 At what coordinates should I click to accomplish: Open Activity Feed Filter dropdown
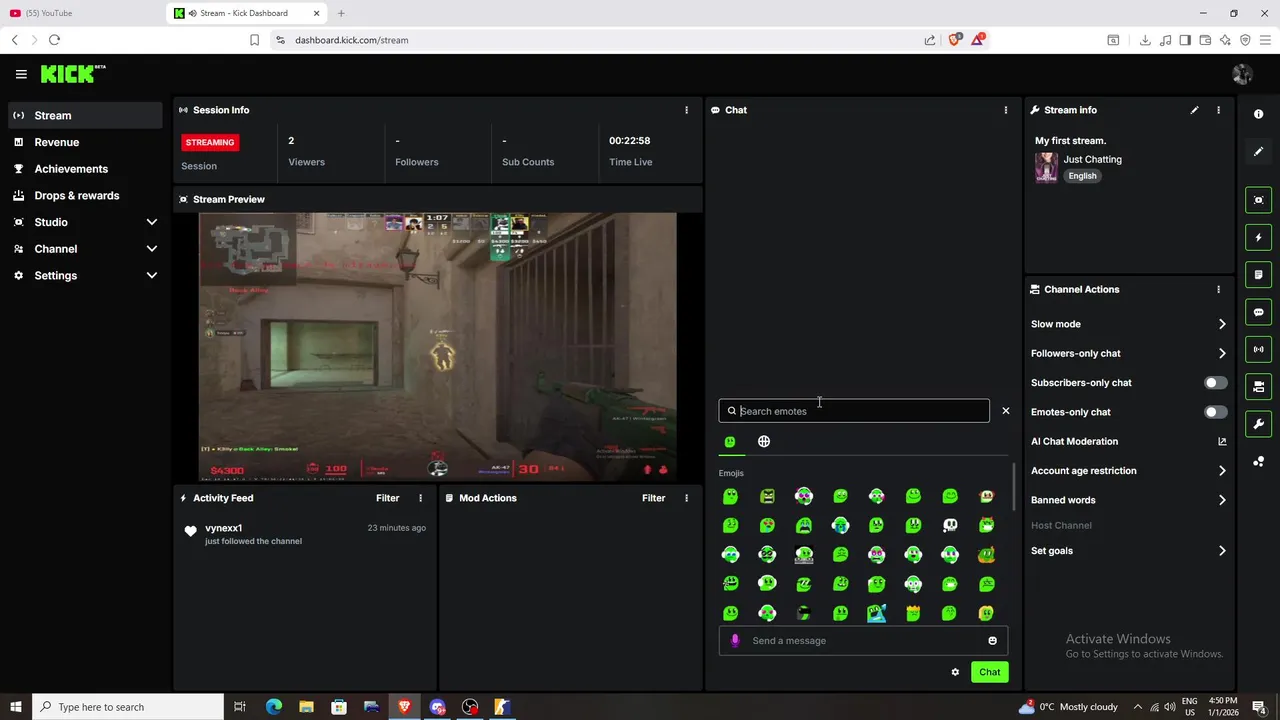pos(387,498)
